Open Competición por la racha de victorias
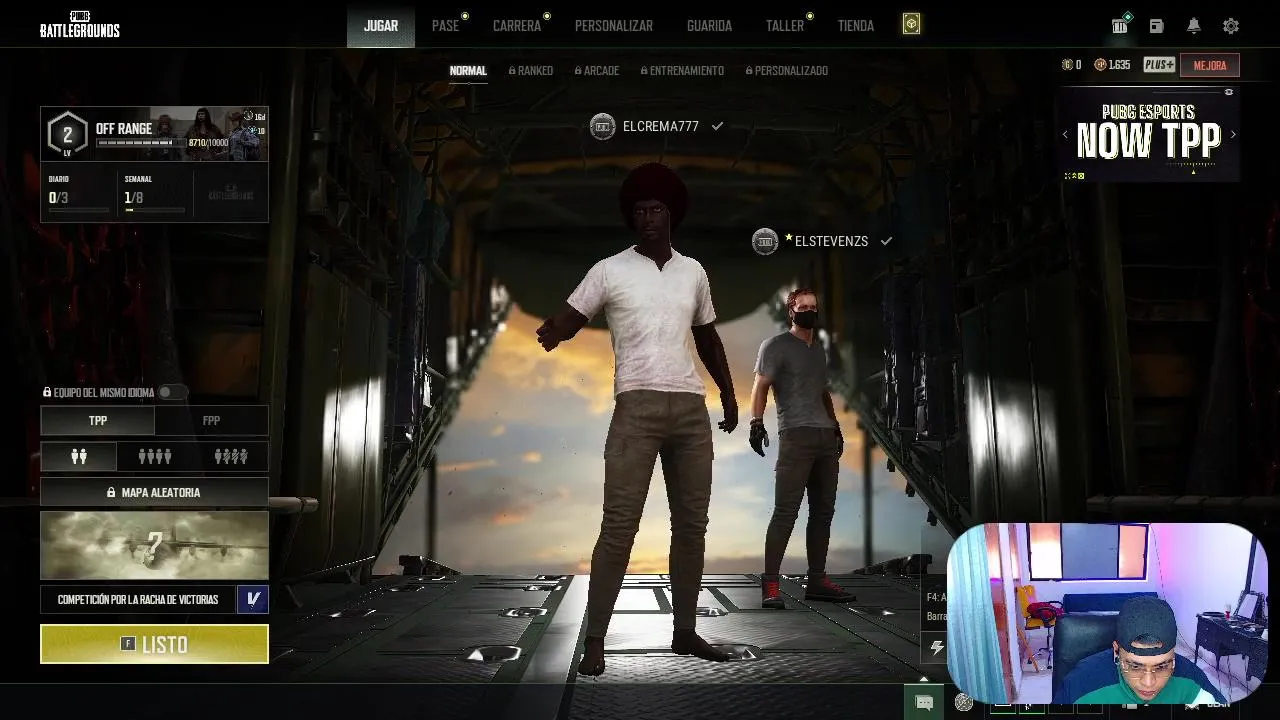The height and width of the screenshot is (720, 1280). (138, 600)
